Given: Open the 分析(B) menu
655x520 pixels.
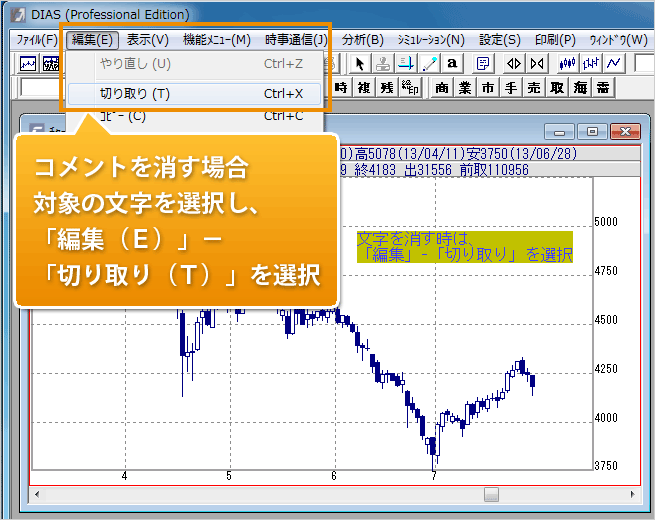Looking at the screenshot, I should (362, 40).
